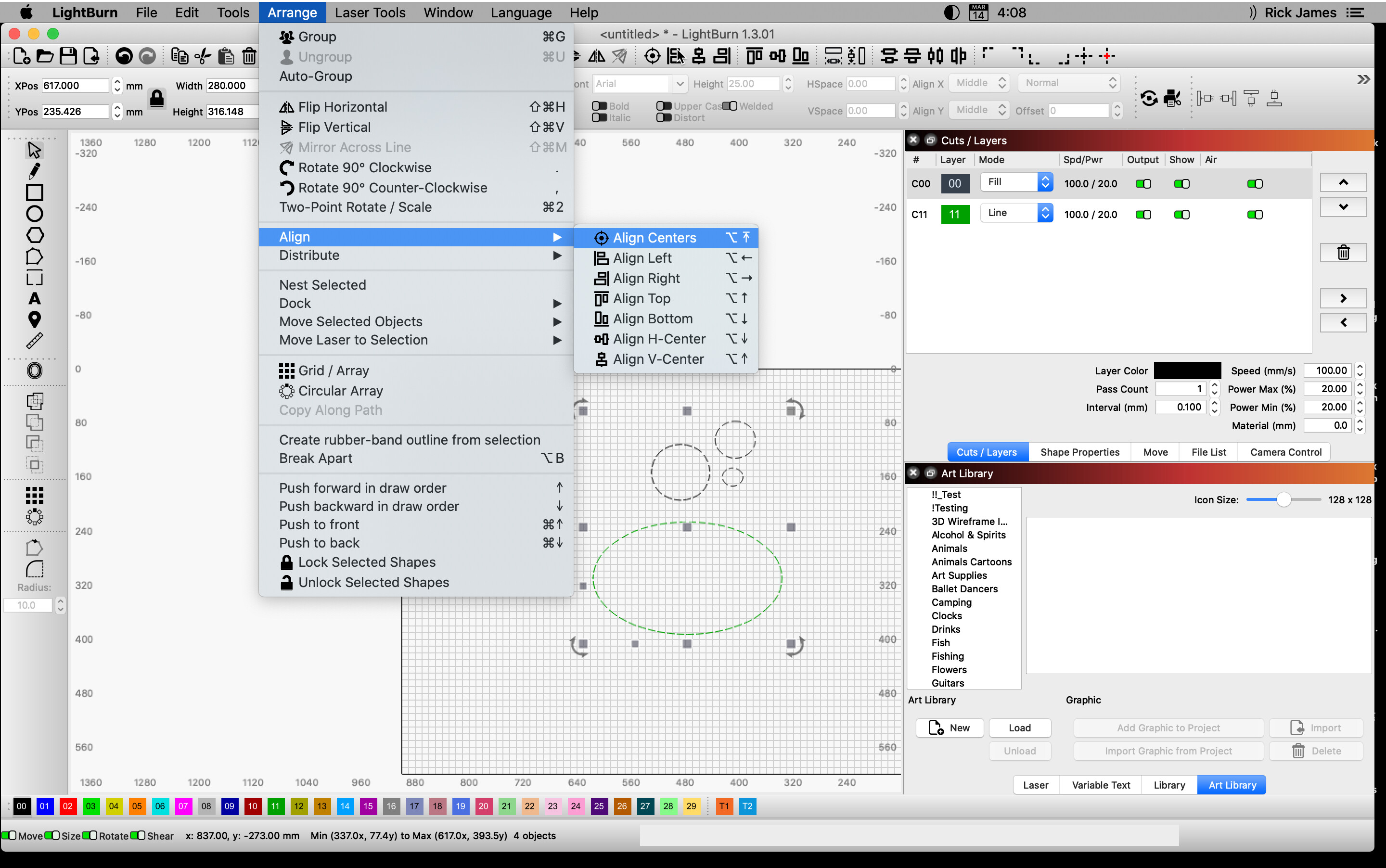Open the Laser Tools menu
Image resolution: width=1386 pixels, height=868 pixels.
click(x=370, y=12)
